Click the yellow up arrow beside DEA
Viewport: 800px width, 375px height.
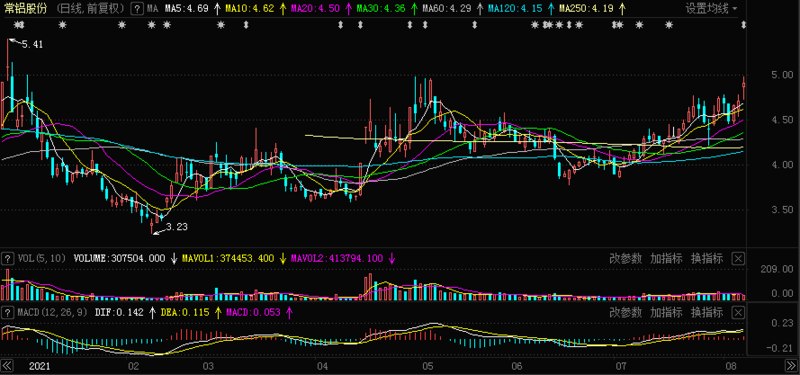click(x=217, y=312)
